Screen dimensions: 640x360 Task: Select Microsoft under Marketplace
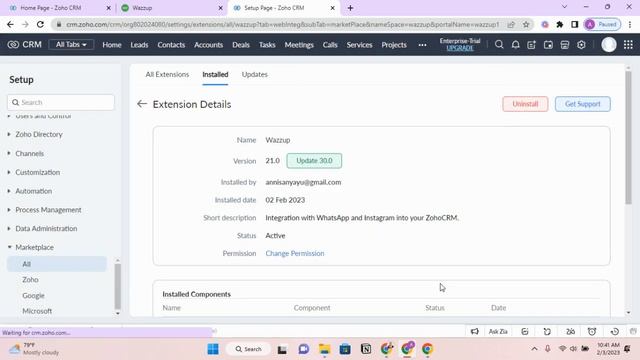tap(37, 311)
